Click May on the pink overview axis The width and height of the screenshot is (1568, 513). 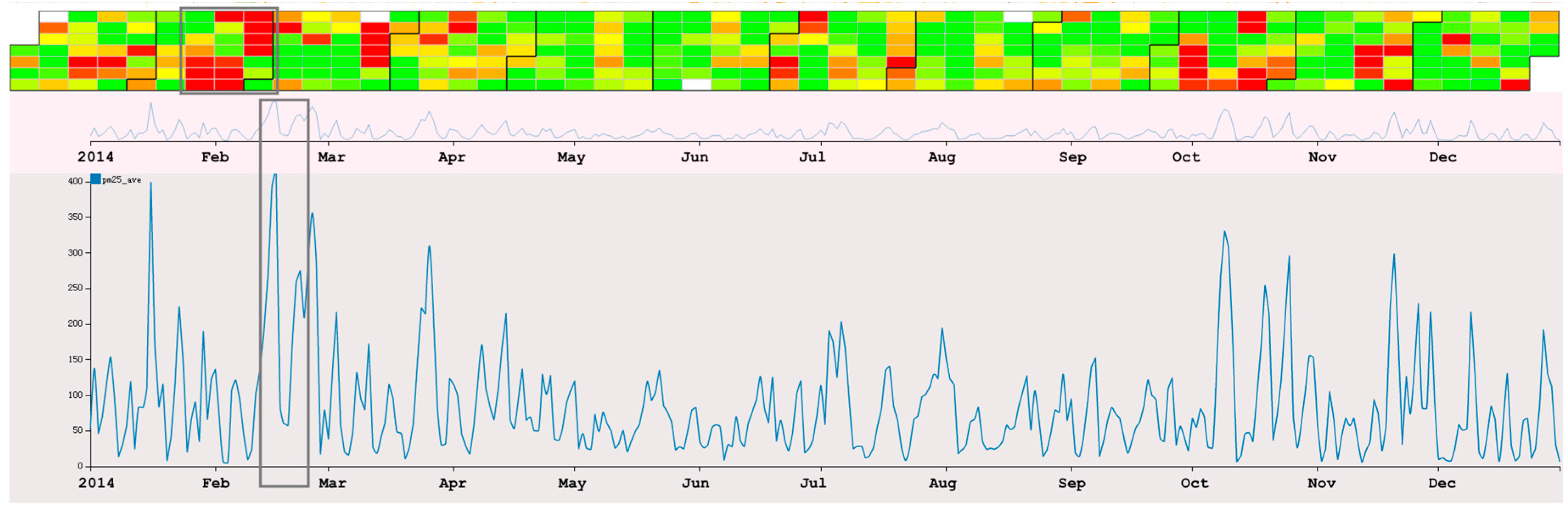(571, 157)
